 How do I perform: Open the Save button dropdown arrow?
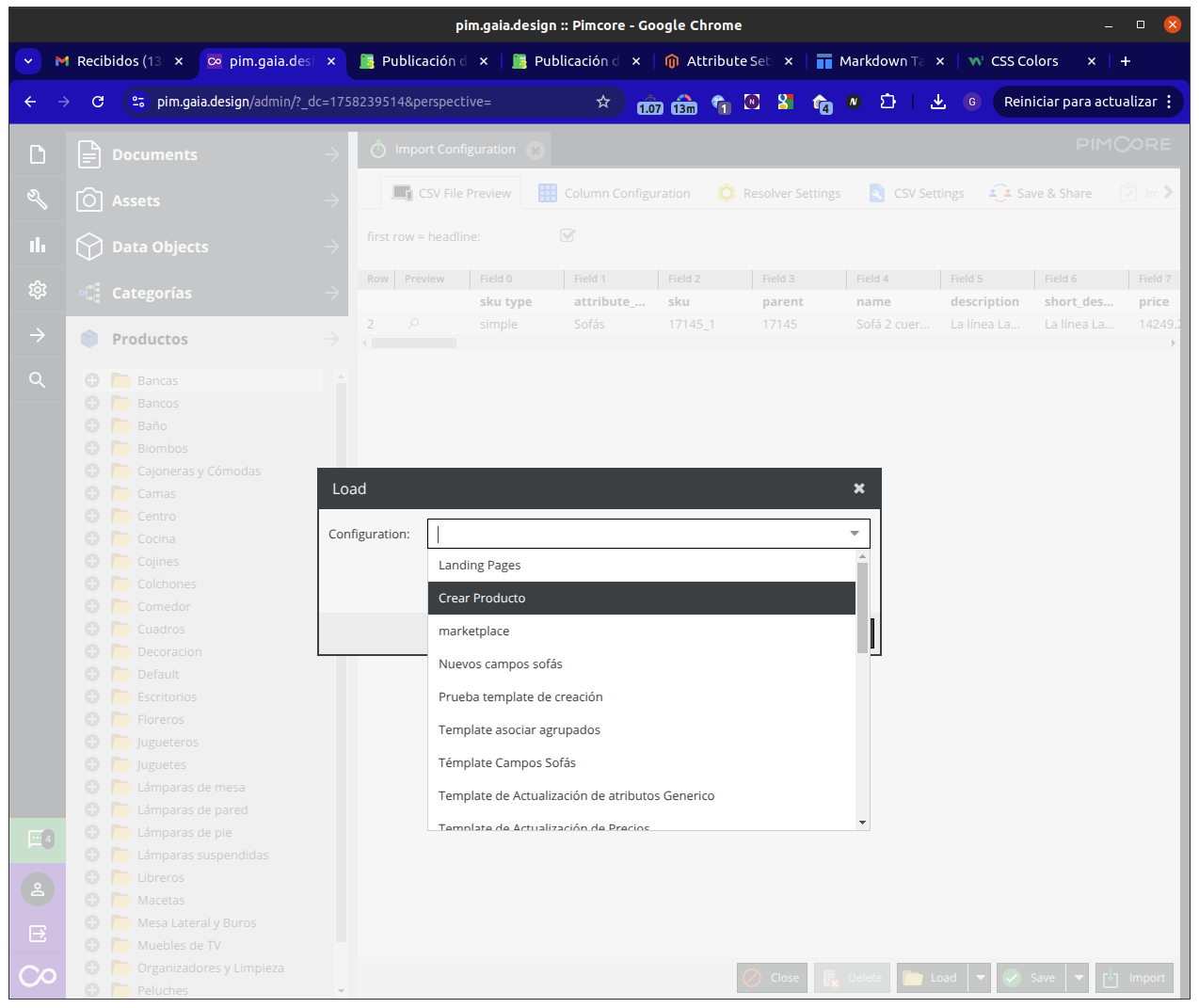click(x=1079, y=978)
